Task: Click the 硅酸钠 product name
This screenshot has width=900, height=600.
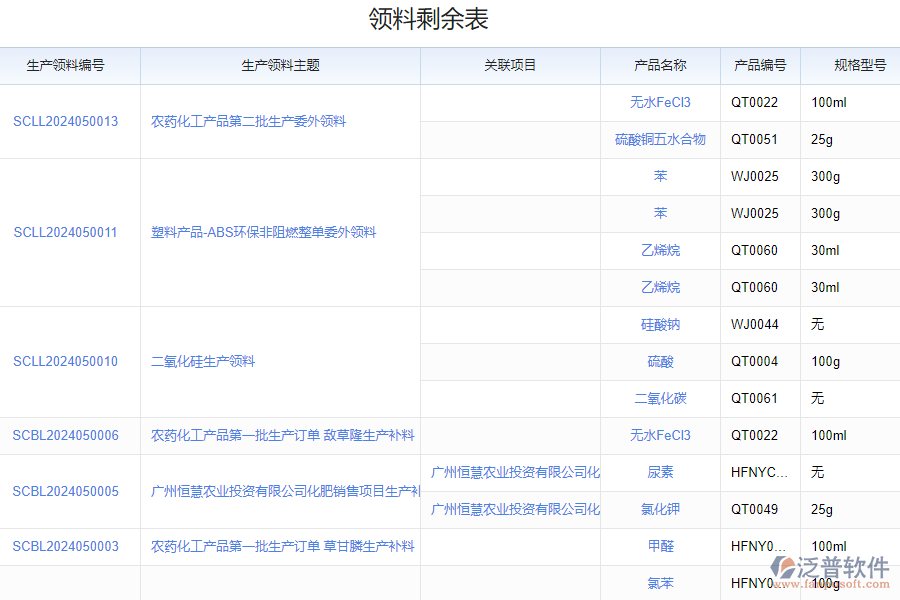Action: (660, 324)
